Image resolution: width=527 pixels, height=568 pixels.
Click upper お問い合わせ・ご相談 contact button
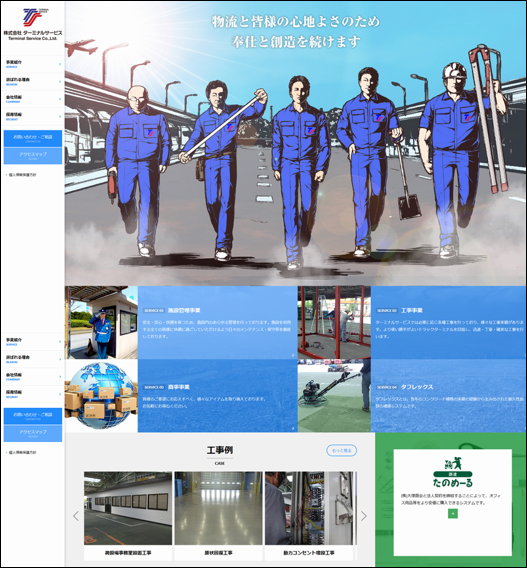[x=33, y=138]
